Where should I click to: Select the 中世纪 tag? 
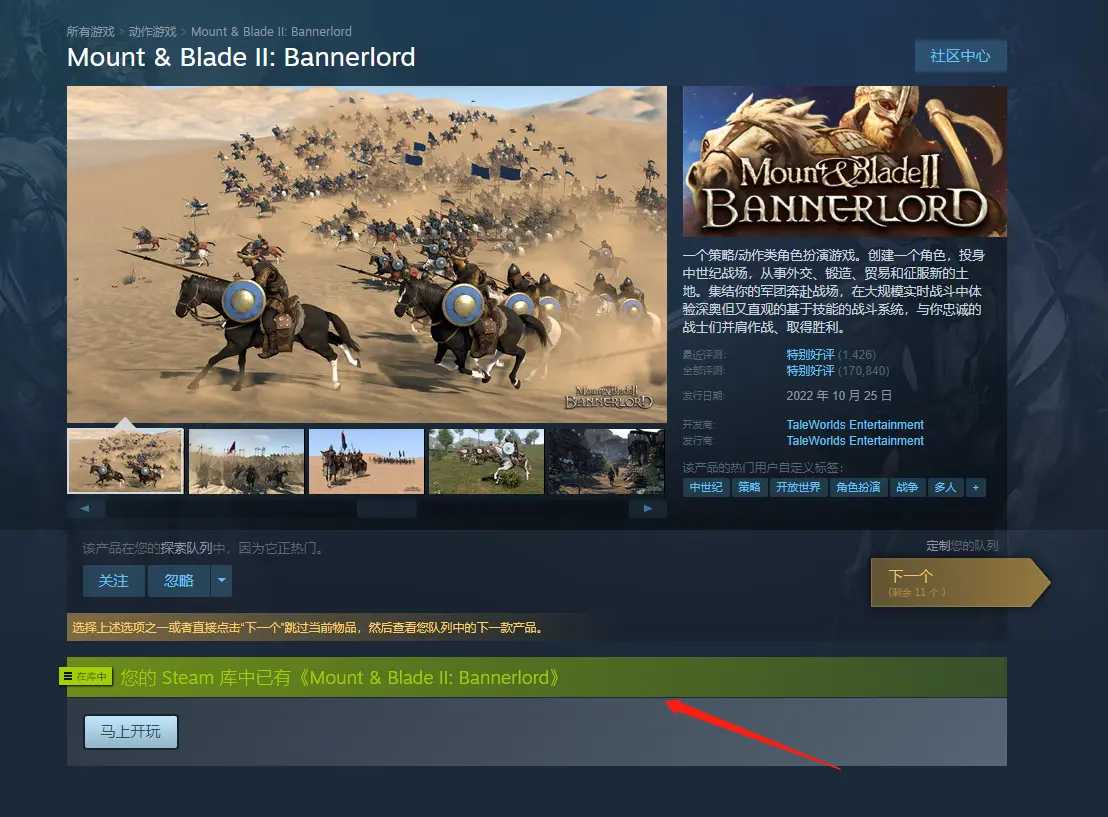(706, 487)
